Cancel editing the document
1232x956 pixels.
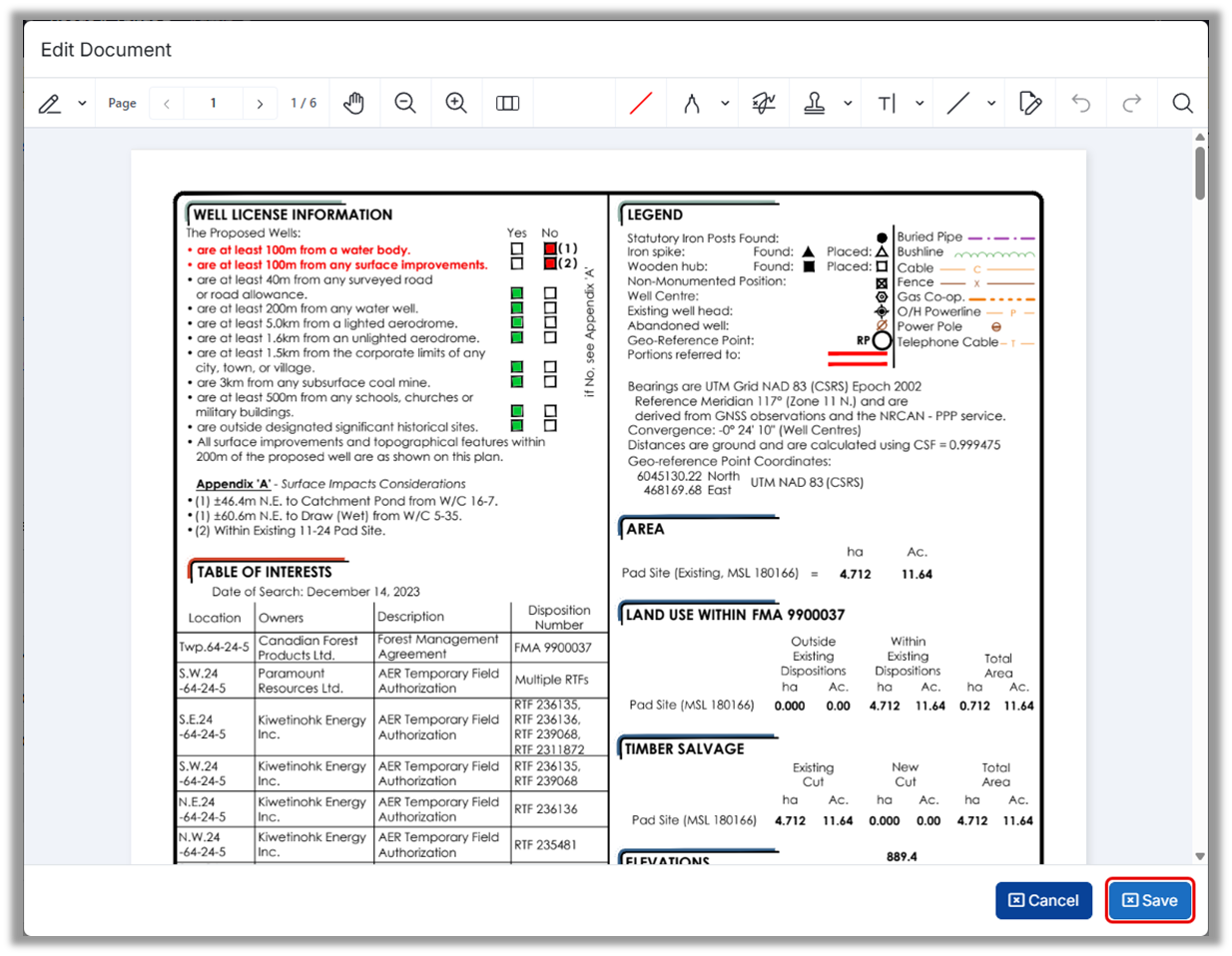coord(1043,900)
